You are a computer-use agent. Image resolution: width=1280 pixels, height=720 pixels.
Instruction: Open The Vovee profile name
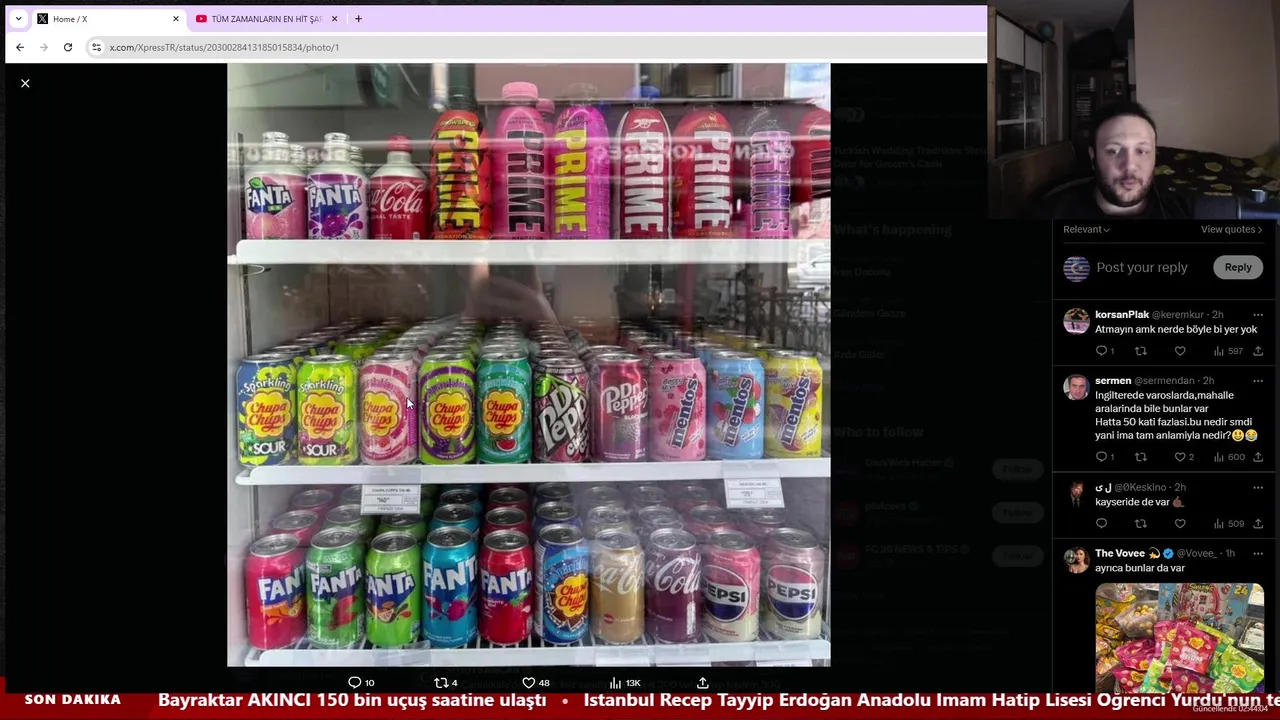[1120, 553]
